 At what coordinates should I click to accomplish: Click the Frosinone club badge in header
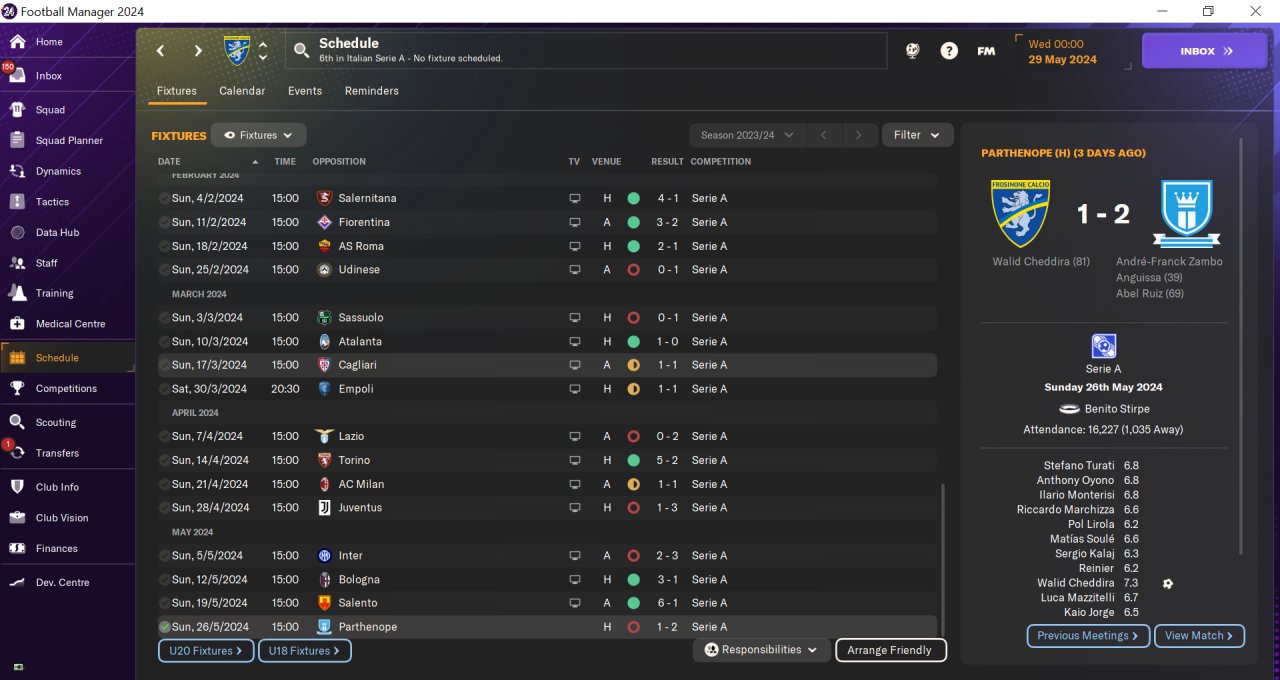click(x=237, y=50)
